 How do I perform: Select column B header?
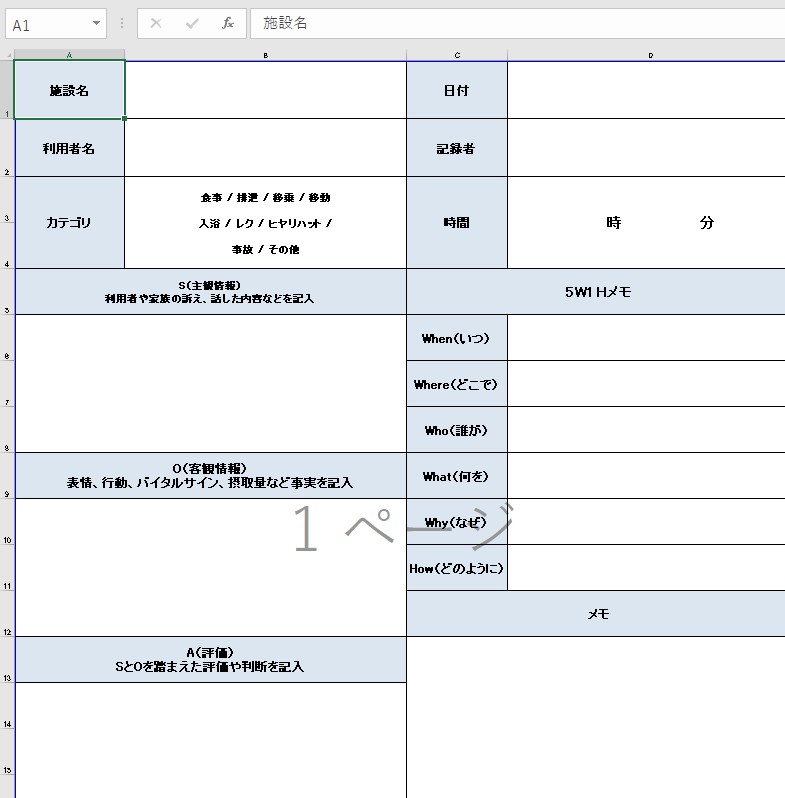click(265, 55)
